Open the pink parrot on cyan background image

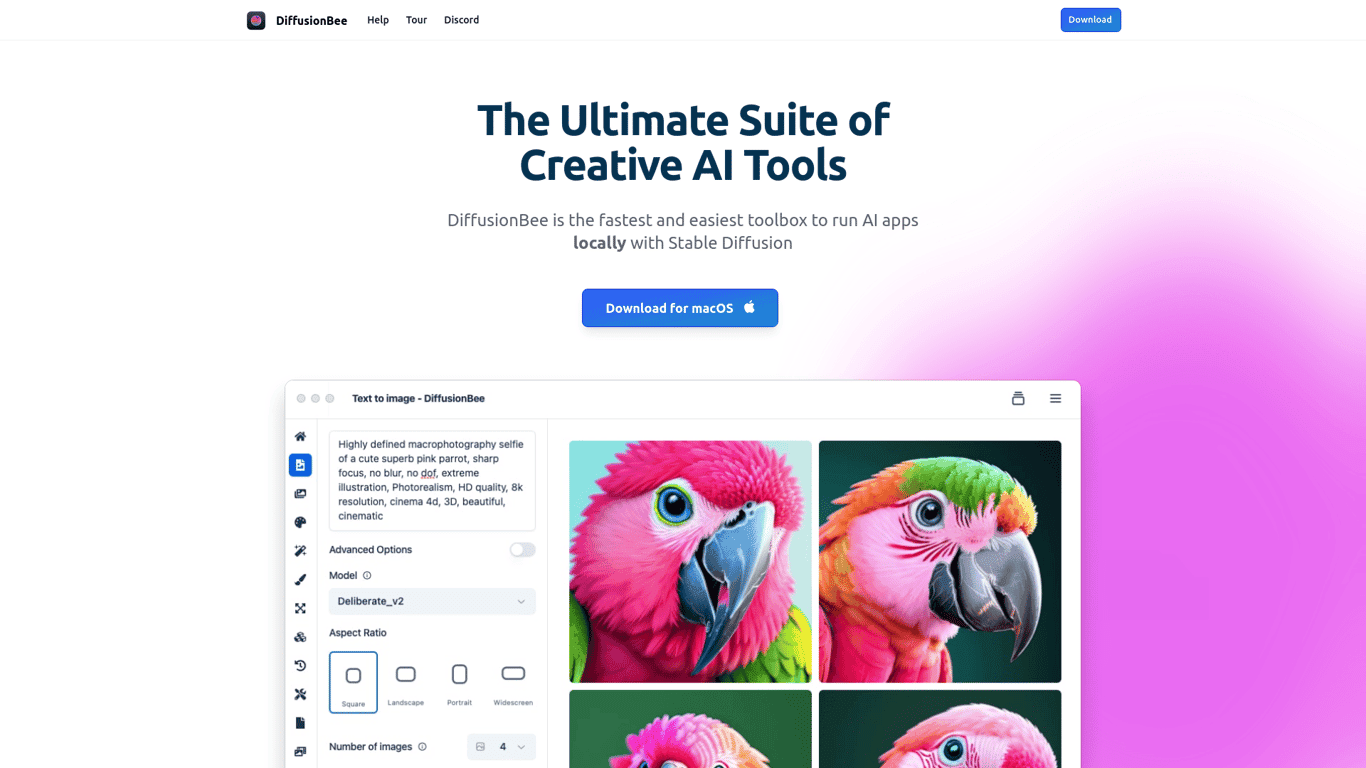[x=690, y=562]
